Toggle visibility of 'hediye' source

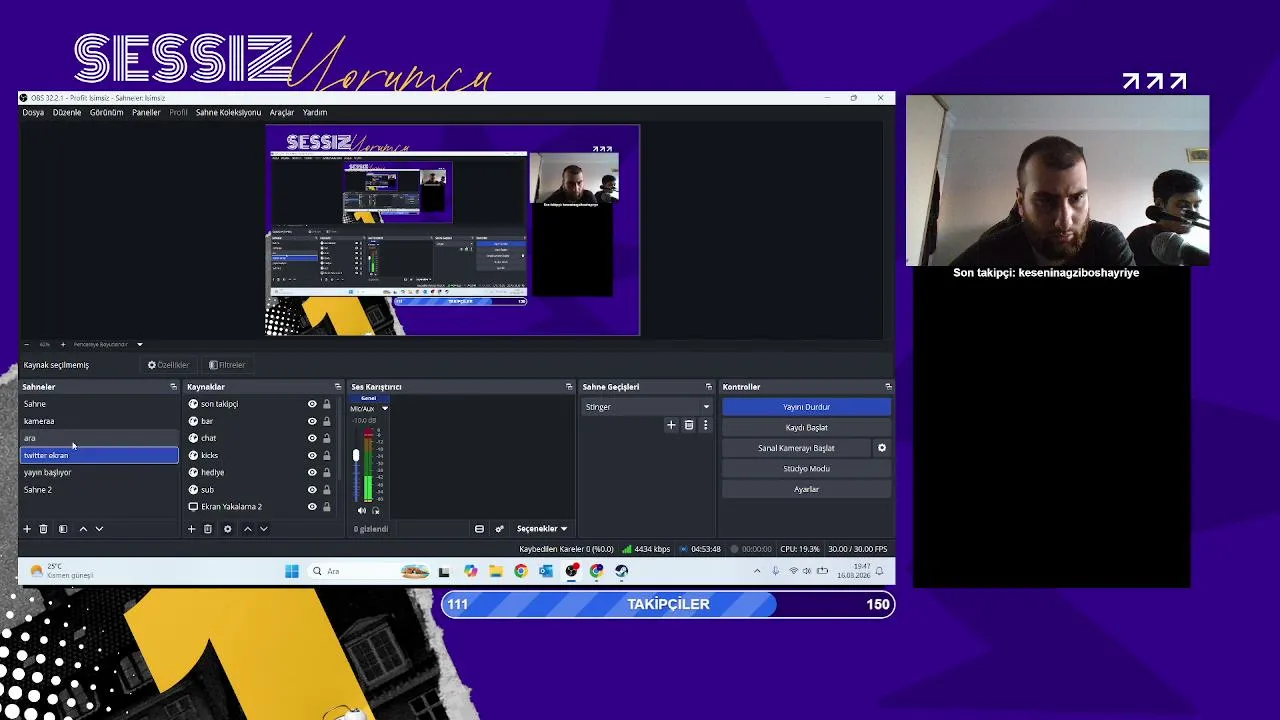tap(312, 472)
